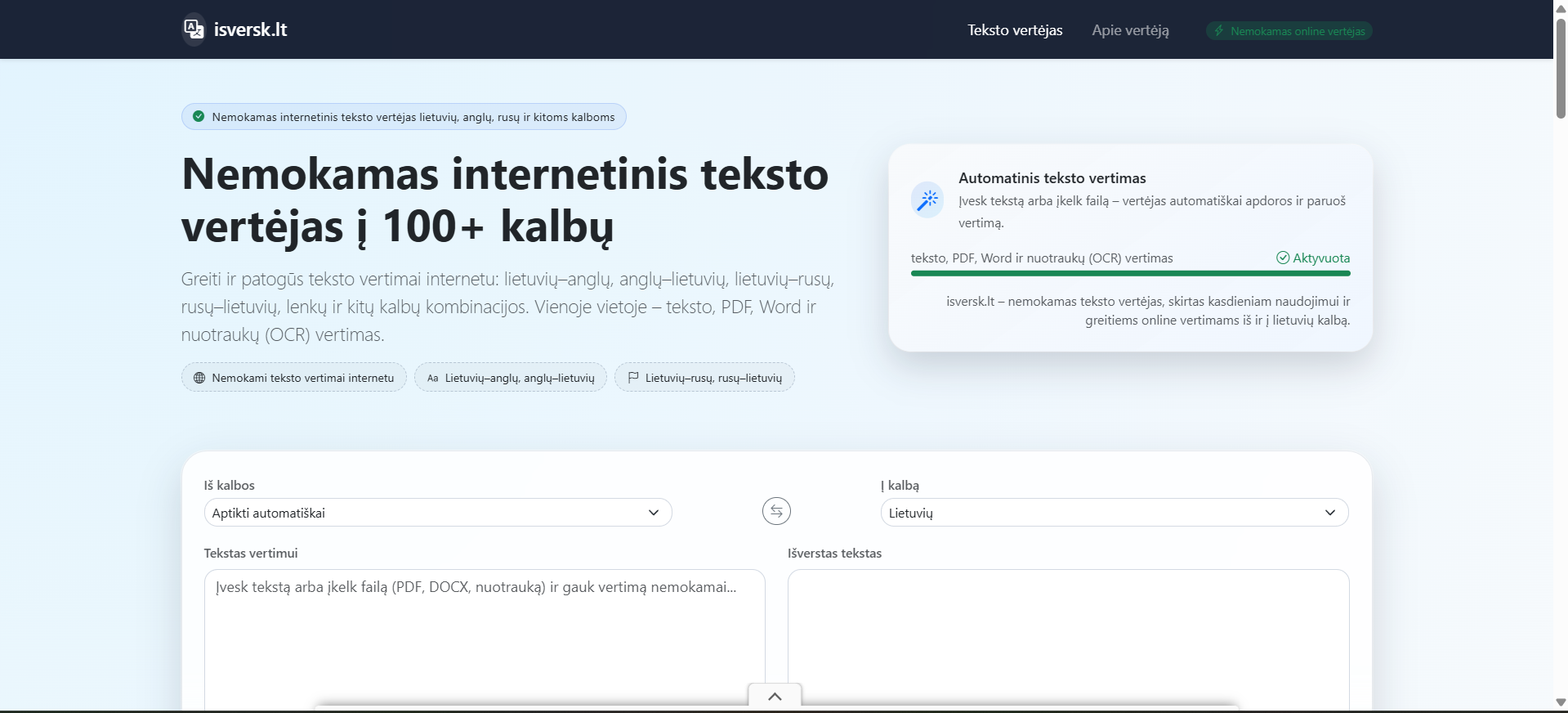Open the Į kalbą target language dropdown
The width and height of the screenshot is (1568, 713).
tap(1115, 513)
